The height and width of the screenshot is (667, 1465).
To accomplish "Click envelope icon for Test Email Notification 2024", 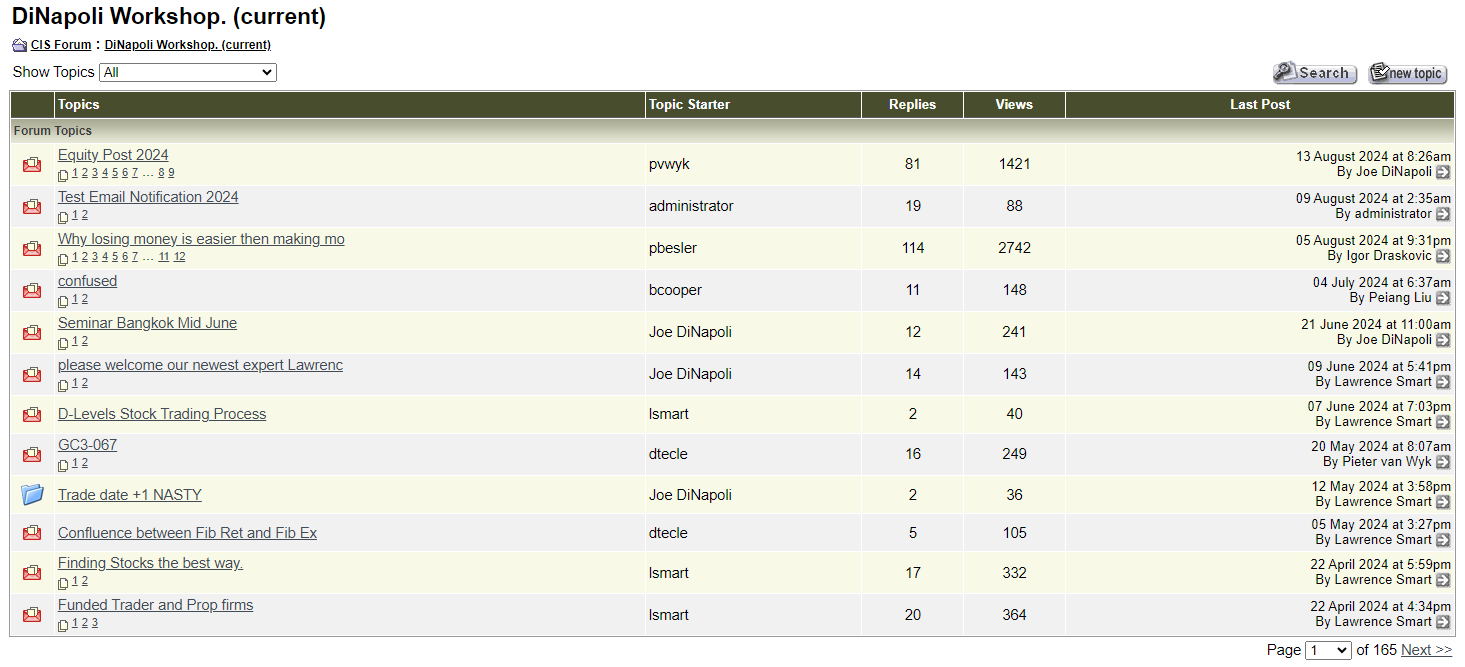I will pyautogui.click(x=32, y=206).
